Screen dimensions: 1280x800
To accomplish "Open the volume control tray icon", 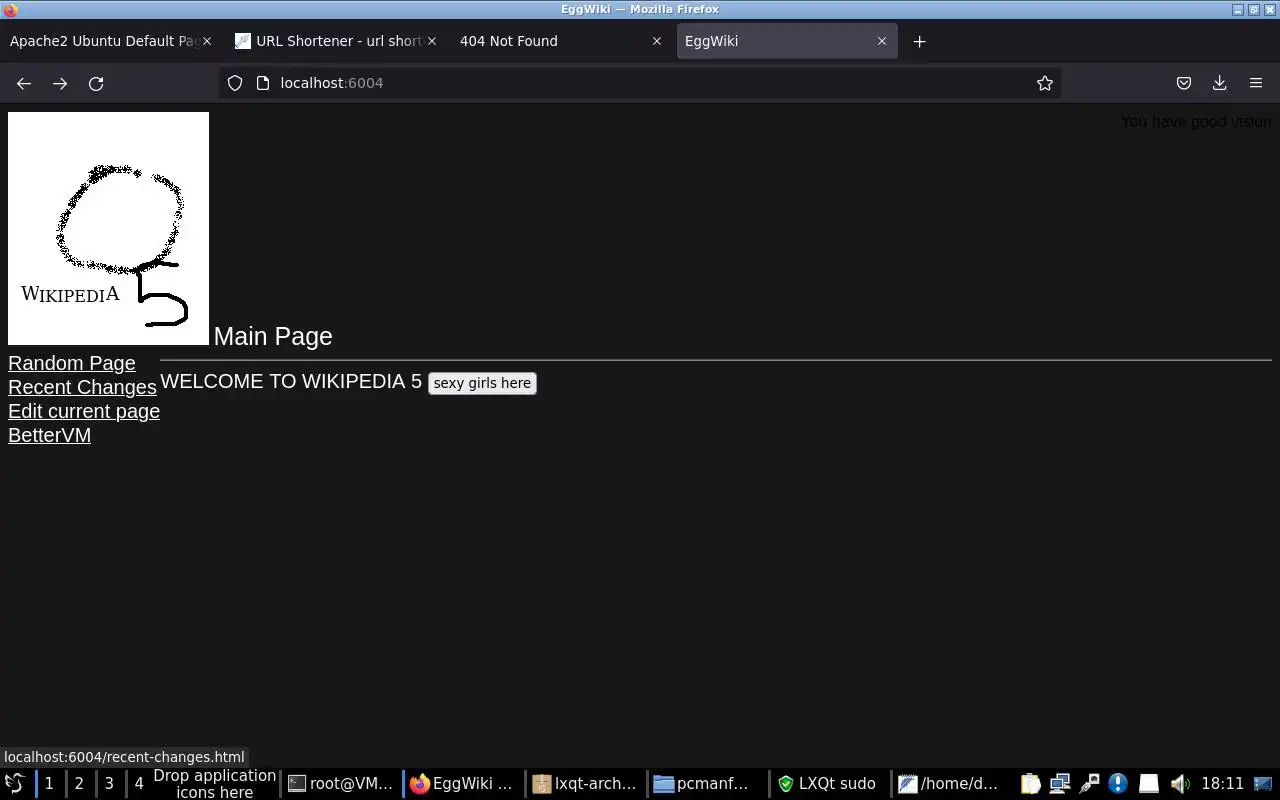I will pos(1180,784).
